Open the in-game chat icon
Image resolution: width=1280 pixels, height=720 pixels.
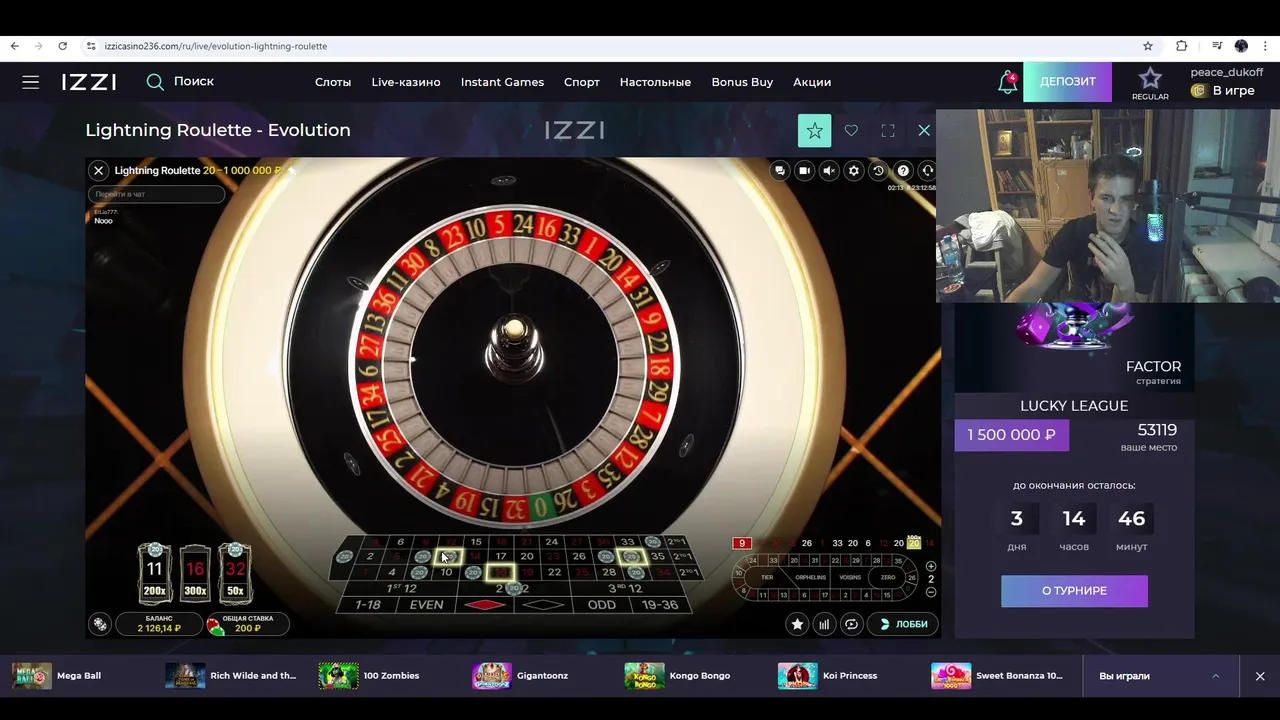[780, 171]
